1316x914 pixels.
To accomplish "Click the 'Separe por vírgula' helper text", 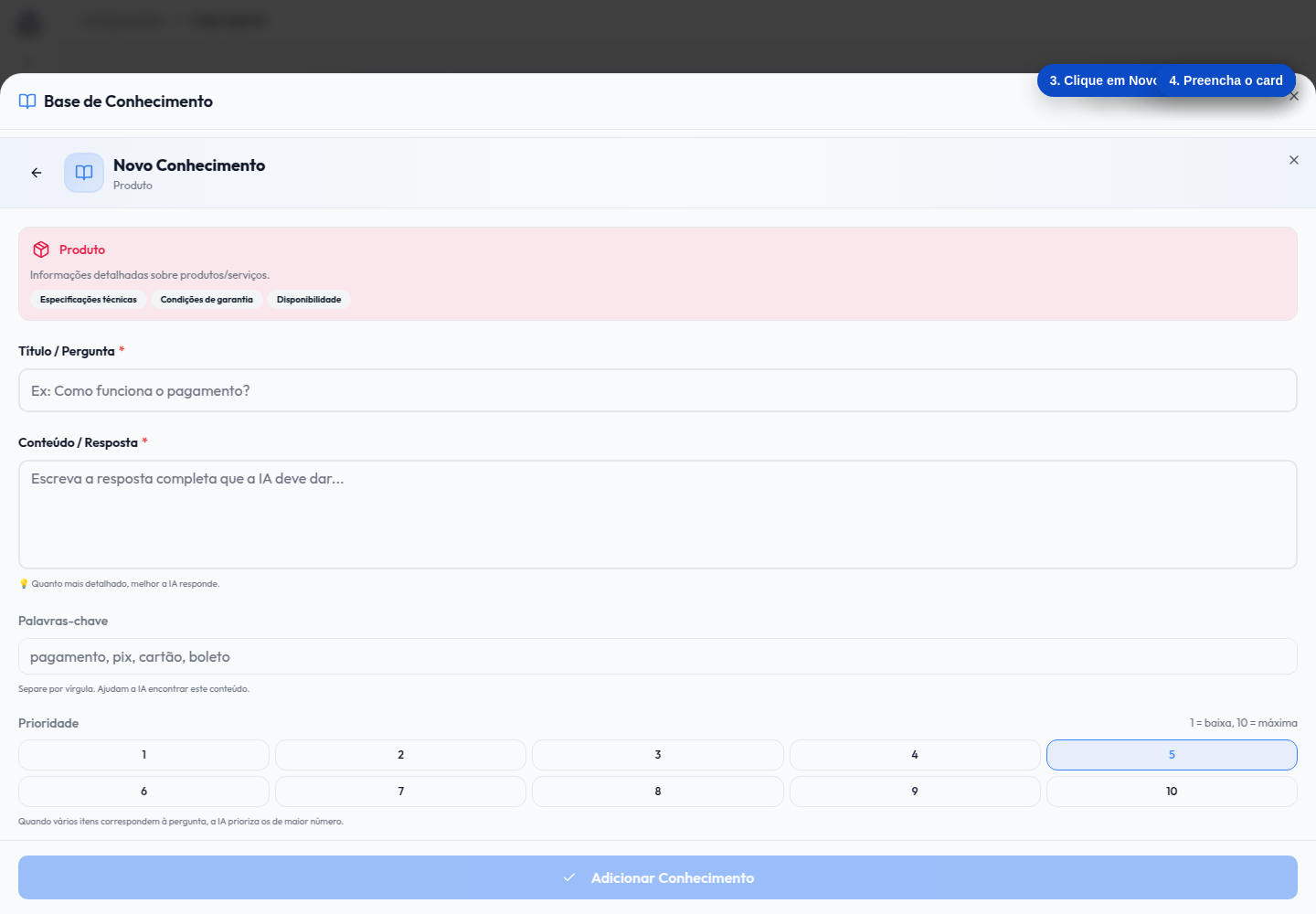I will coord(133,689).
